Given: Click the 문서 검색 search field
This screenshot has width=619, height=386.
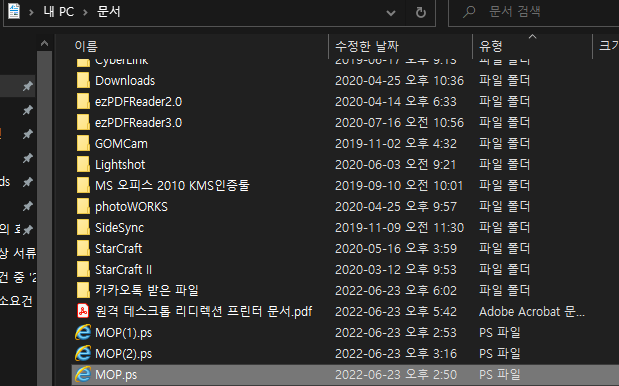Looking at the screenshot, I should click(534, 12).
